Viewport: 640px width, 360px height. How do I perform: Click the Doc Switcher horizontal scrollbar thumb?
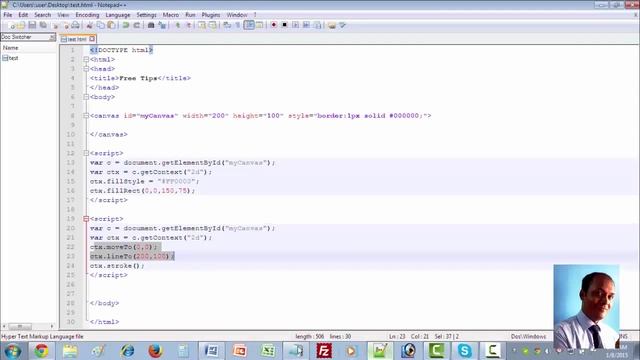click(x=20, y=326)
